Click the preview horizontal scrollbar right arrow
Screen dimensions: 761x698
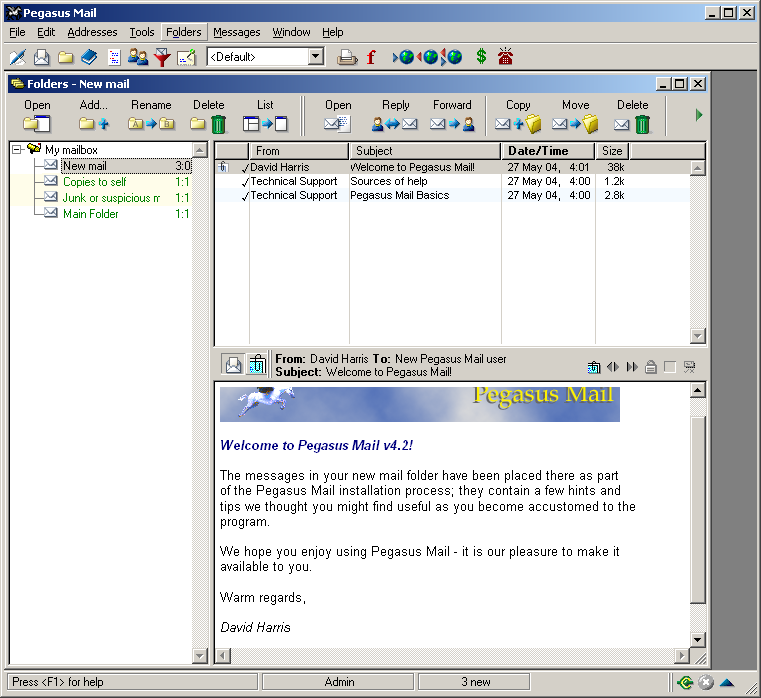pyautogui.click(x=682, y=656)
